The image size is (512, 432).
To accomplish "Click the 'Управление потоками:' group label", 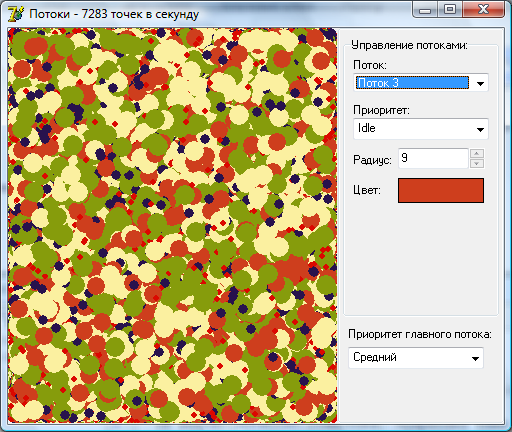I will coord(409,45).
